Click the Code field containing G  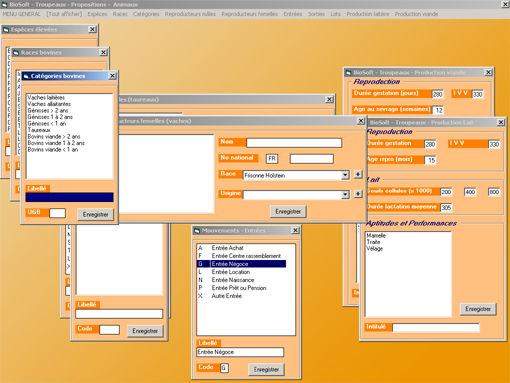224,368
